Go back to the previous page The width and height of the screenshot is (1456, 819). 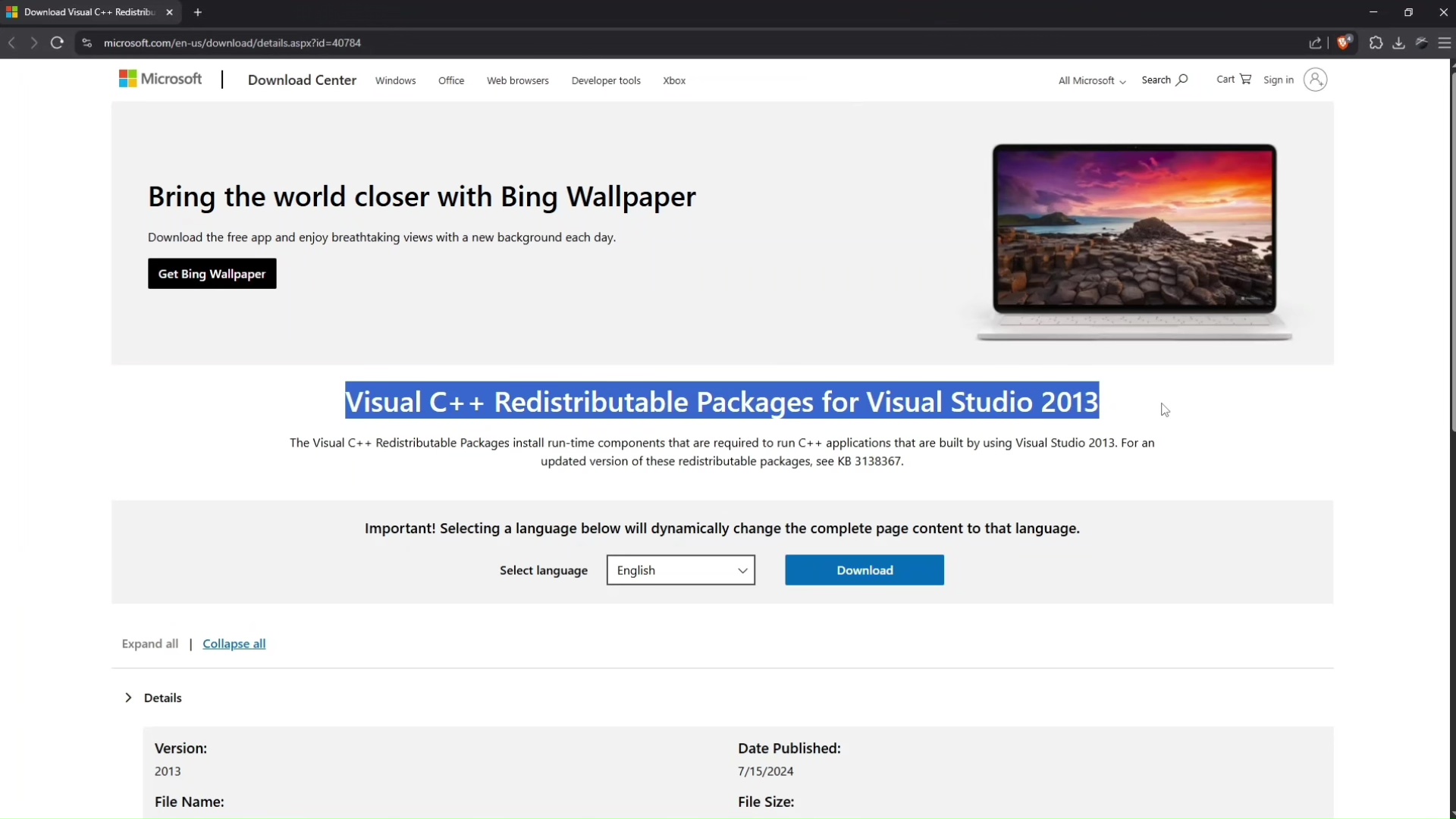pos(11,43)
